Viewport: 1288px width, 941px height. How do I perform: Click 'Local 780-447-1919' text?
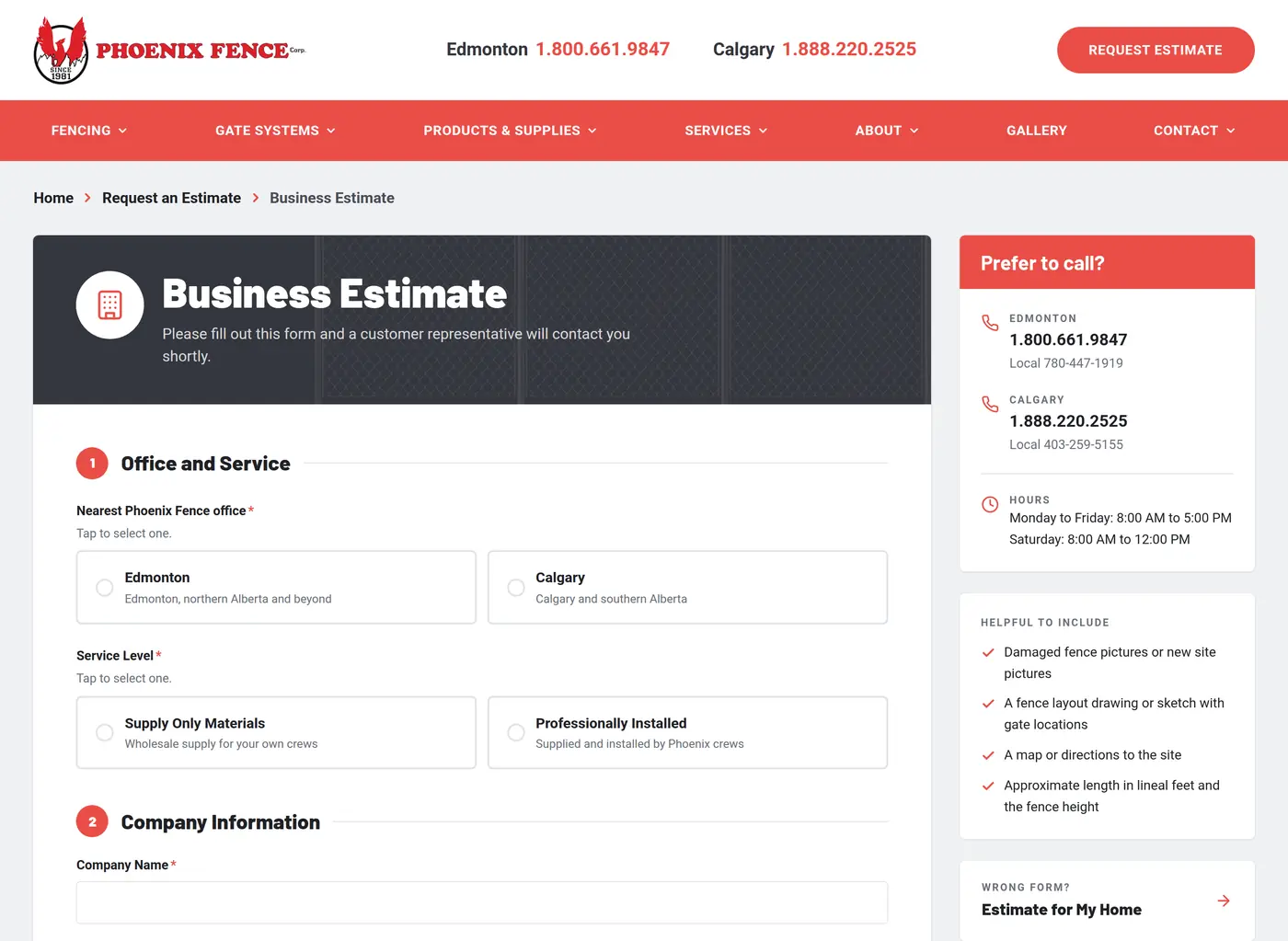click(x=1066, y=363)
